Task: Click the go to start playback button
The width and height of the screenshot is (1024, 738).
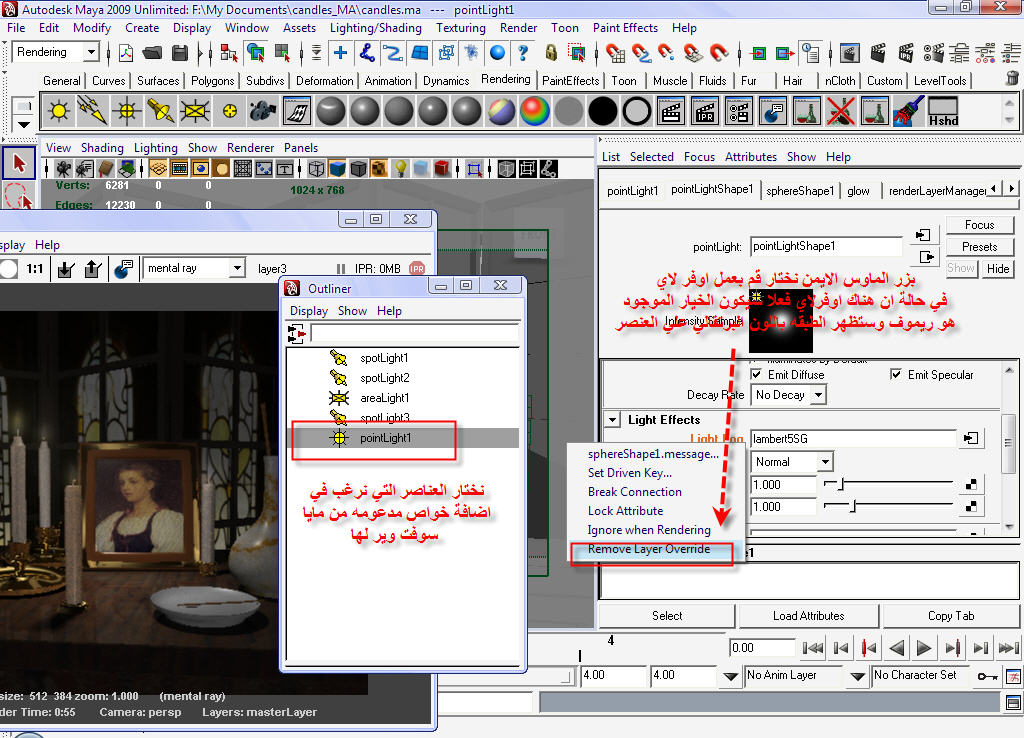Action: (812, 648)
